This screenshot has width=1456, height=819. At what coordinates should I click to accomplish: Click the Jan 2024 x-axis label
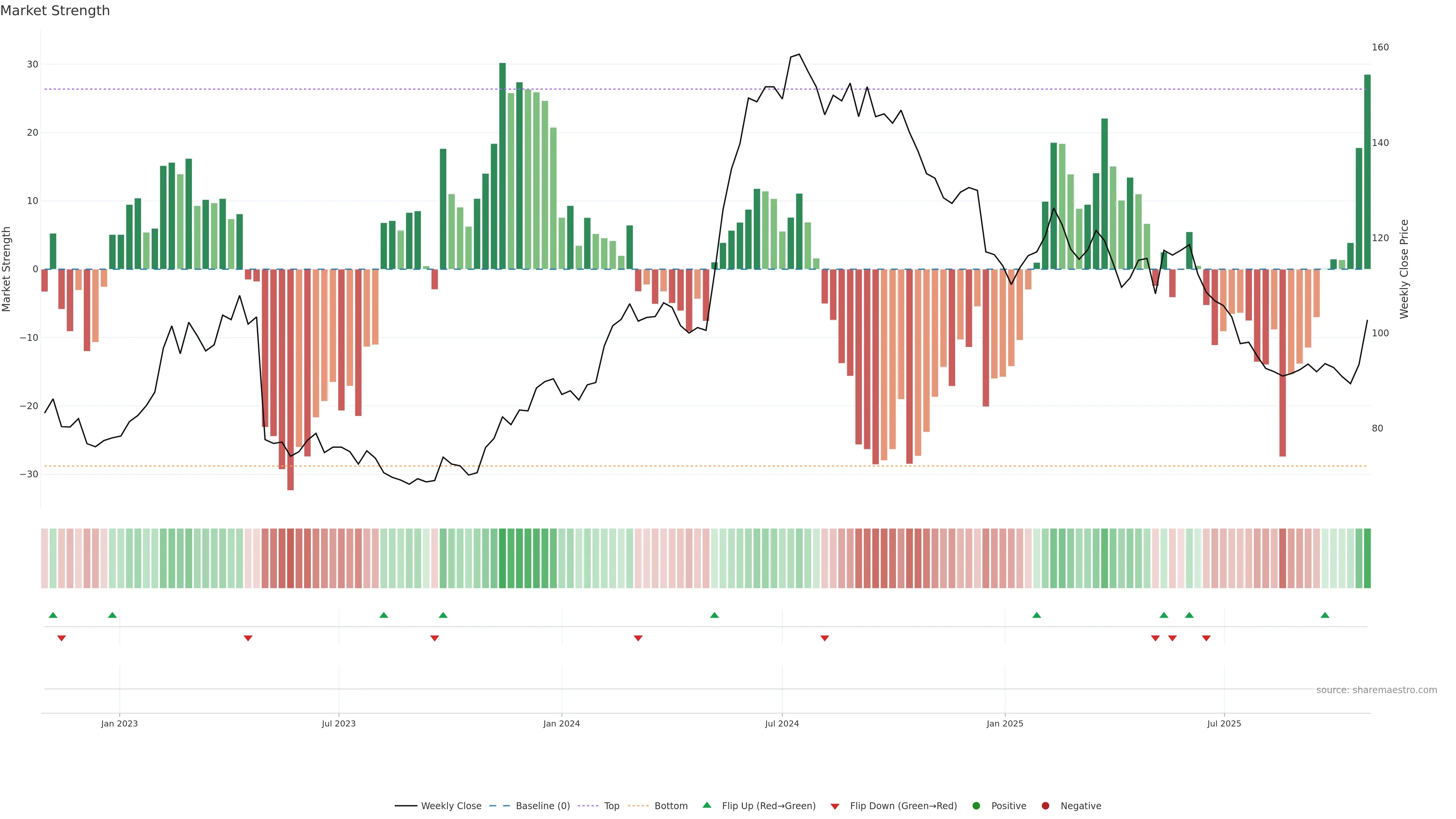[x=561, y=723]
